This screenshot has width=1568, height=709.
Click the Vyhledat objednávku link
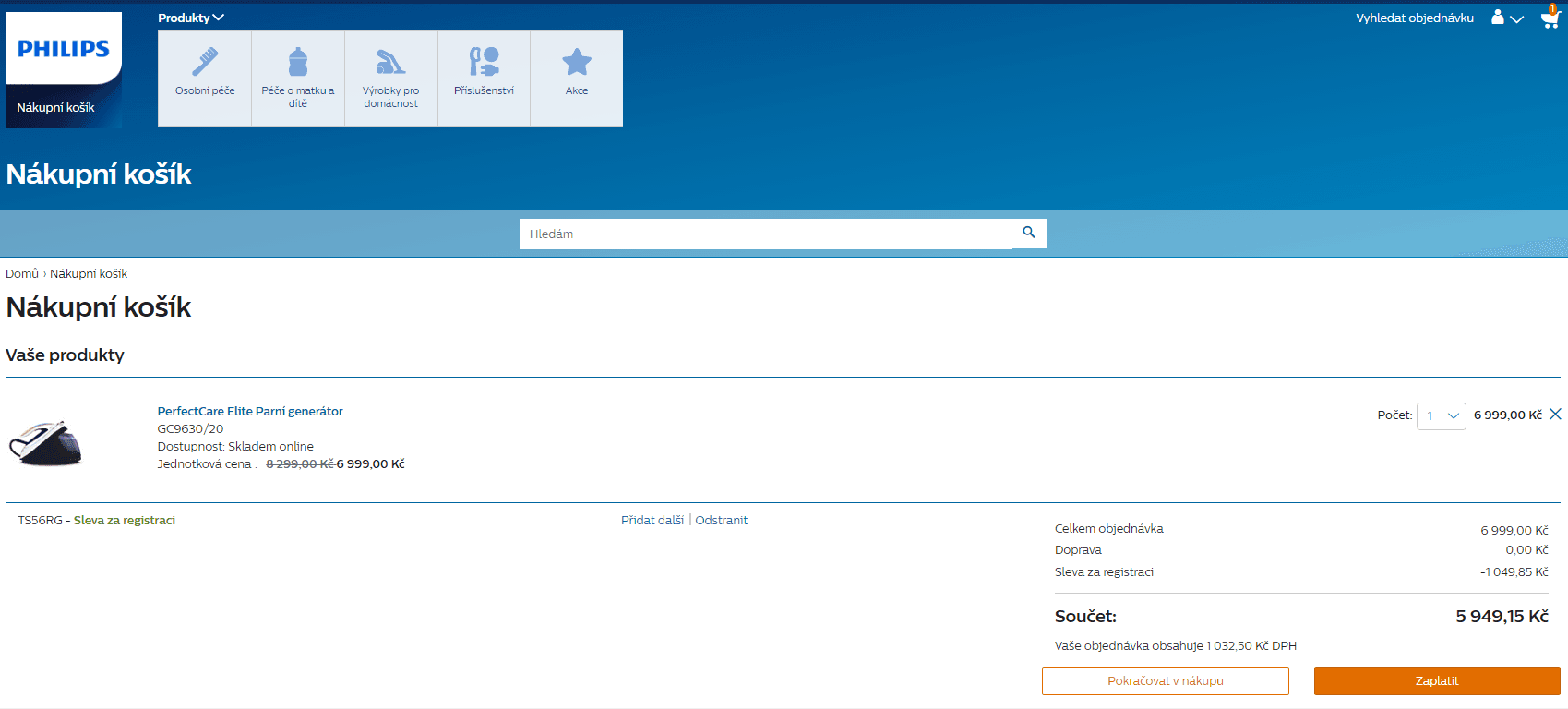[1415, 18]
